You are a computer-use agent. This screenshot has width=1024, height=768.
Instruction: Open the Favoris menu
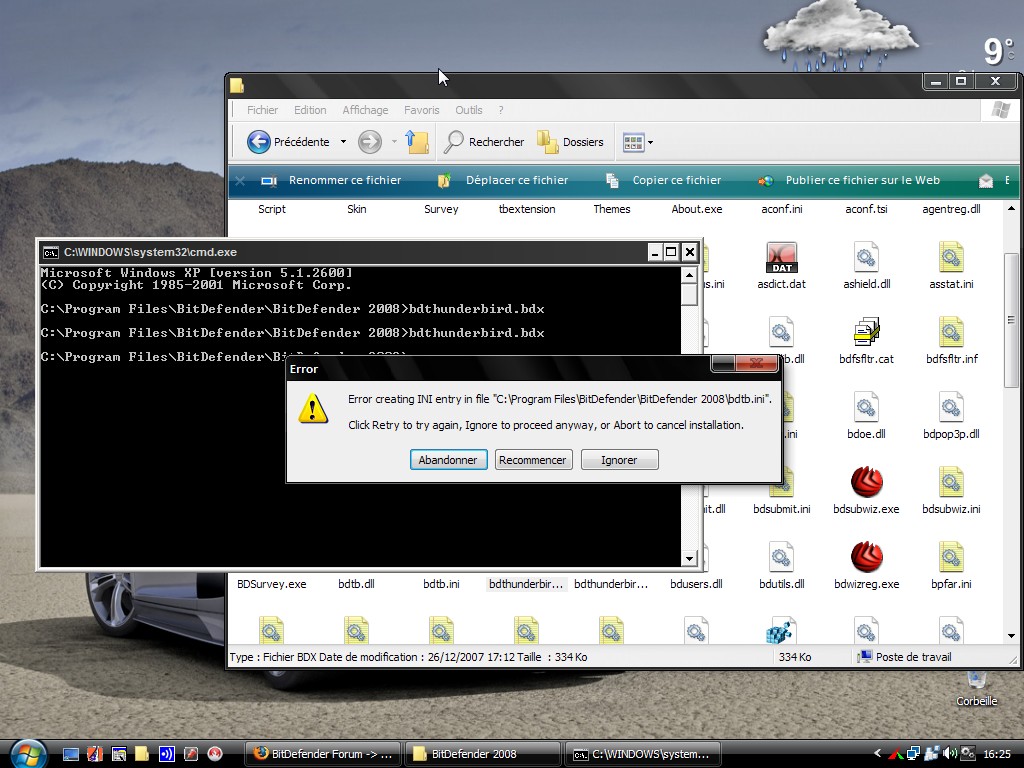421,110
